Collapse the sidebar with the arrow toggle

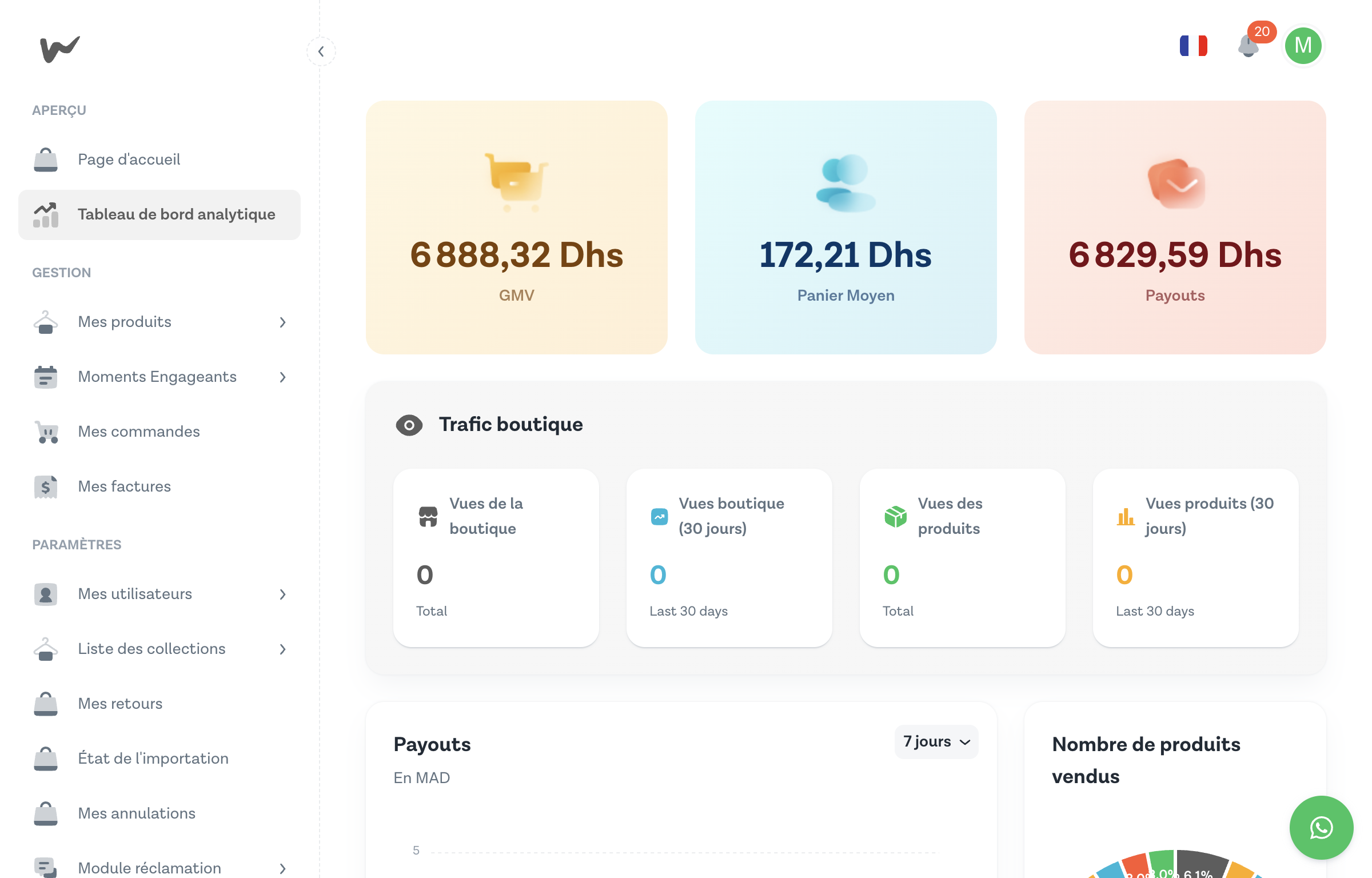click(321, 51)
